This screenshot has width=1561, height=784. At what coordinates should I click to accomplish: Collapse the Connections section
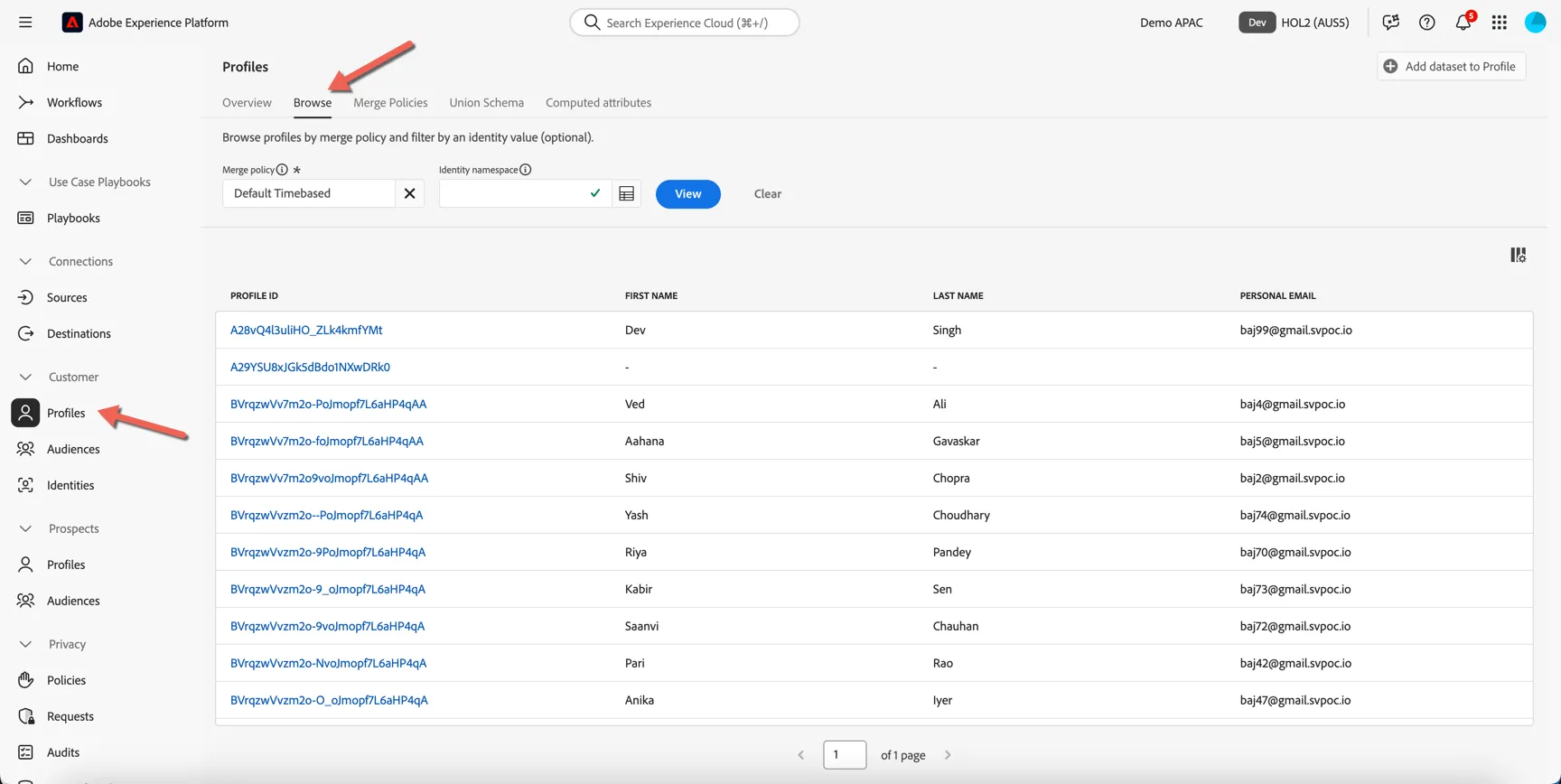coord(25,261)
